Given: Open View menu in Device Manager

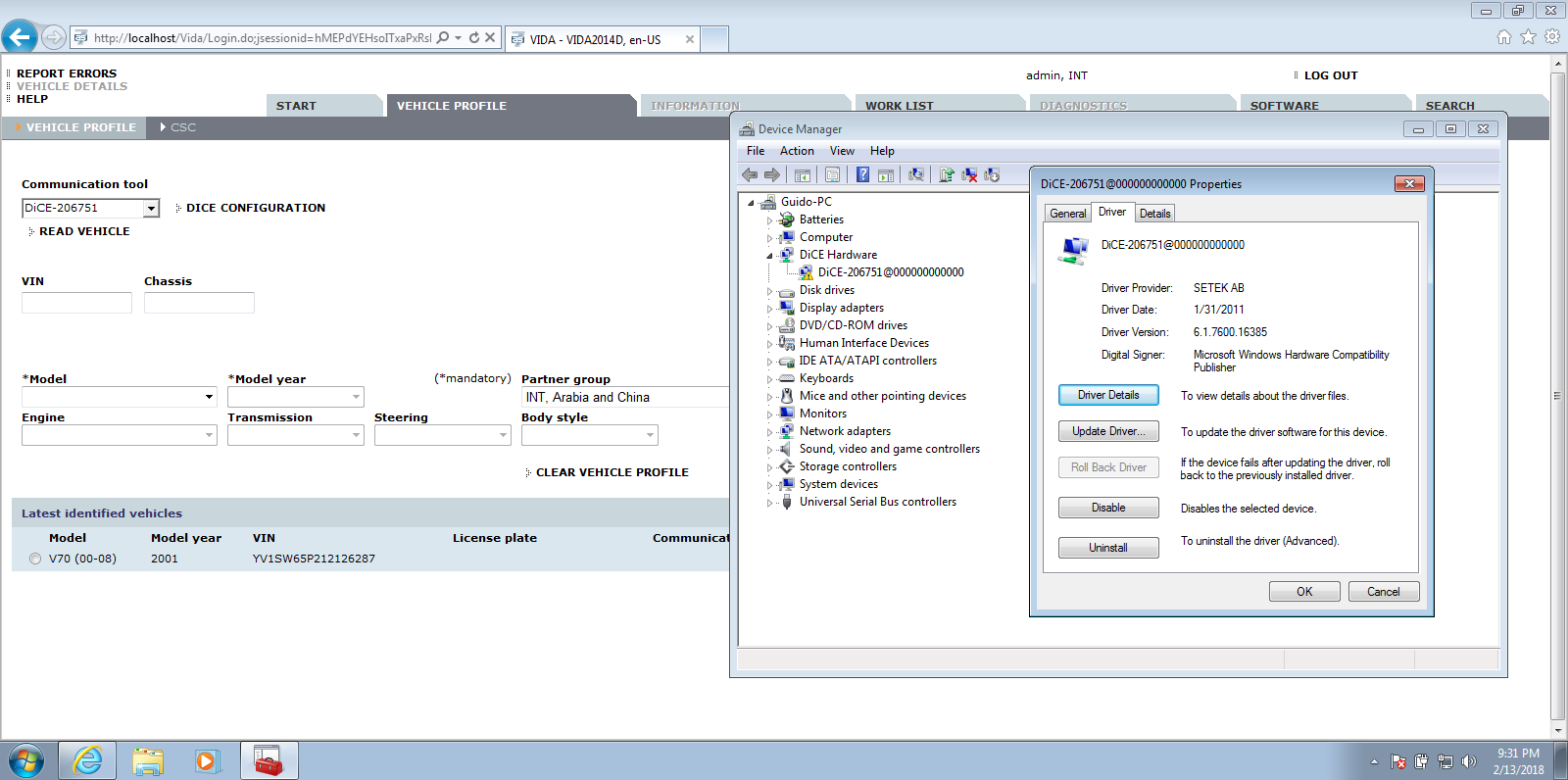Looking at the screenshot, I should tap(842, 151).
